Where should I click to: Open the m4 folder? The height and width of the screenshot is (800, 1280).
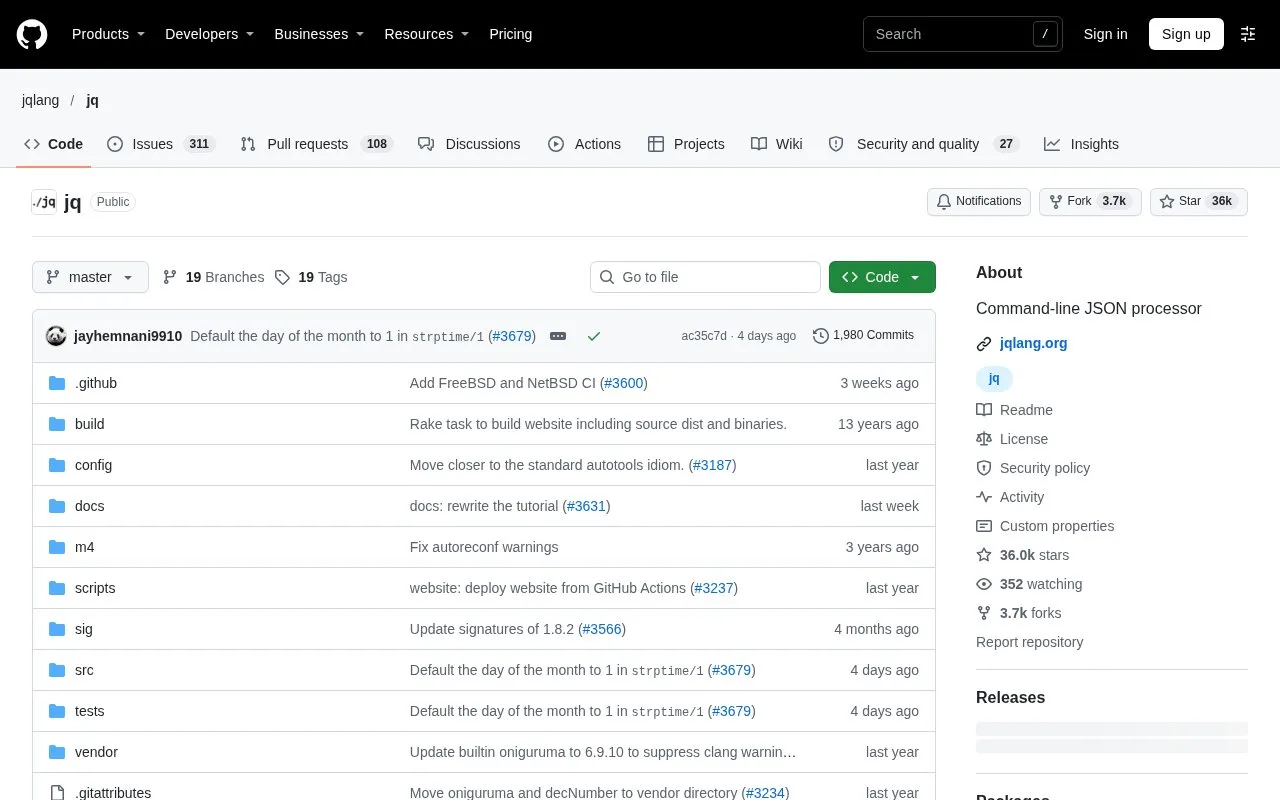85,547
